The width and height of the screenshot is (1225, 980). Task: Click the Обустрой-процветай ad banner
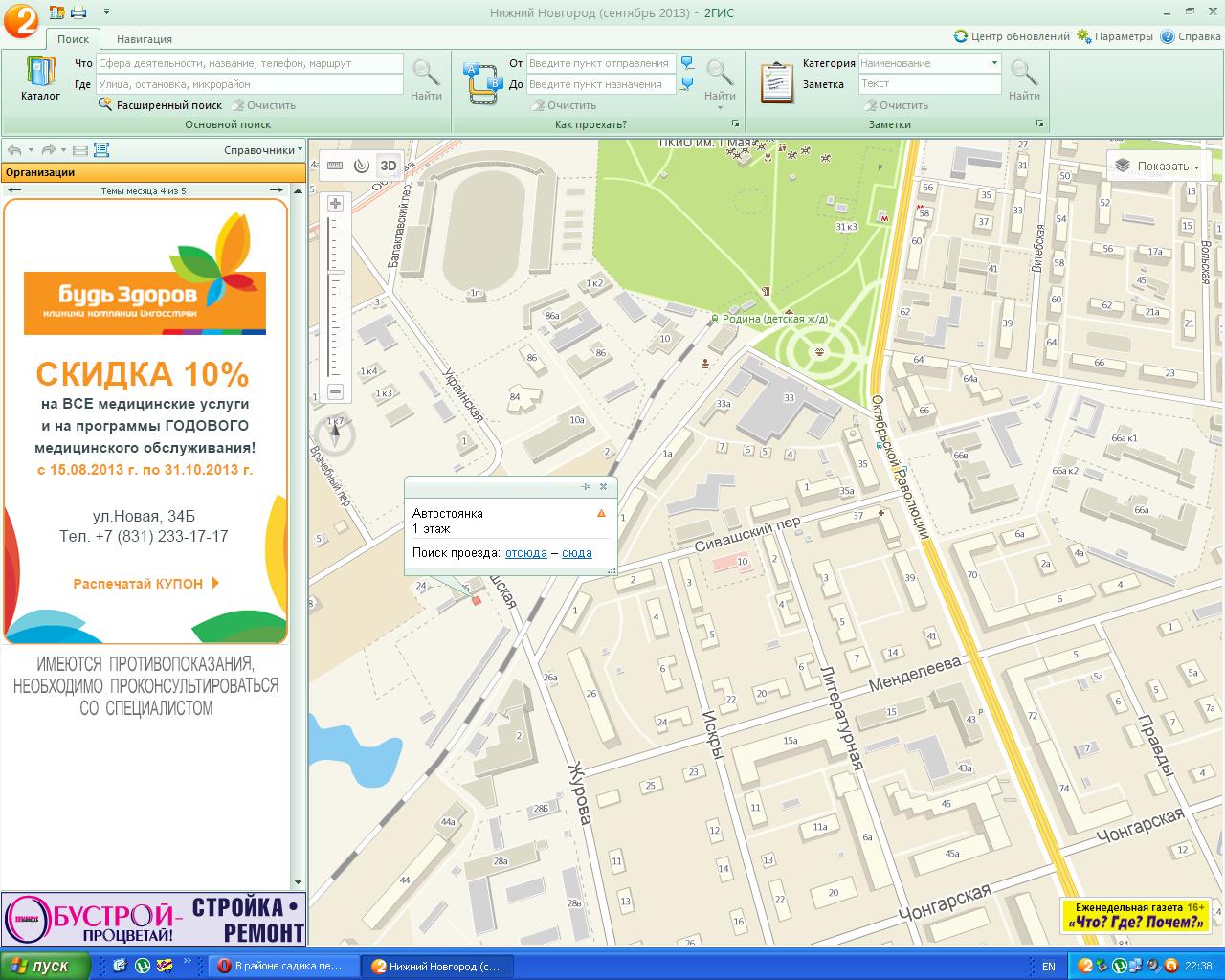(153, 920)
